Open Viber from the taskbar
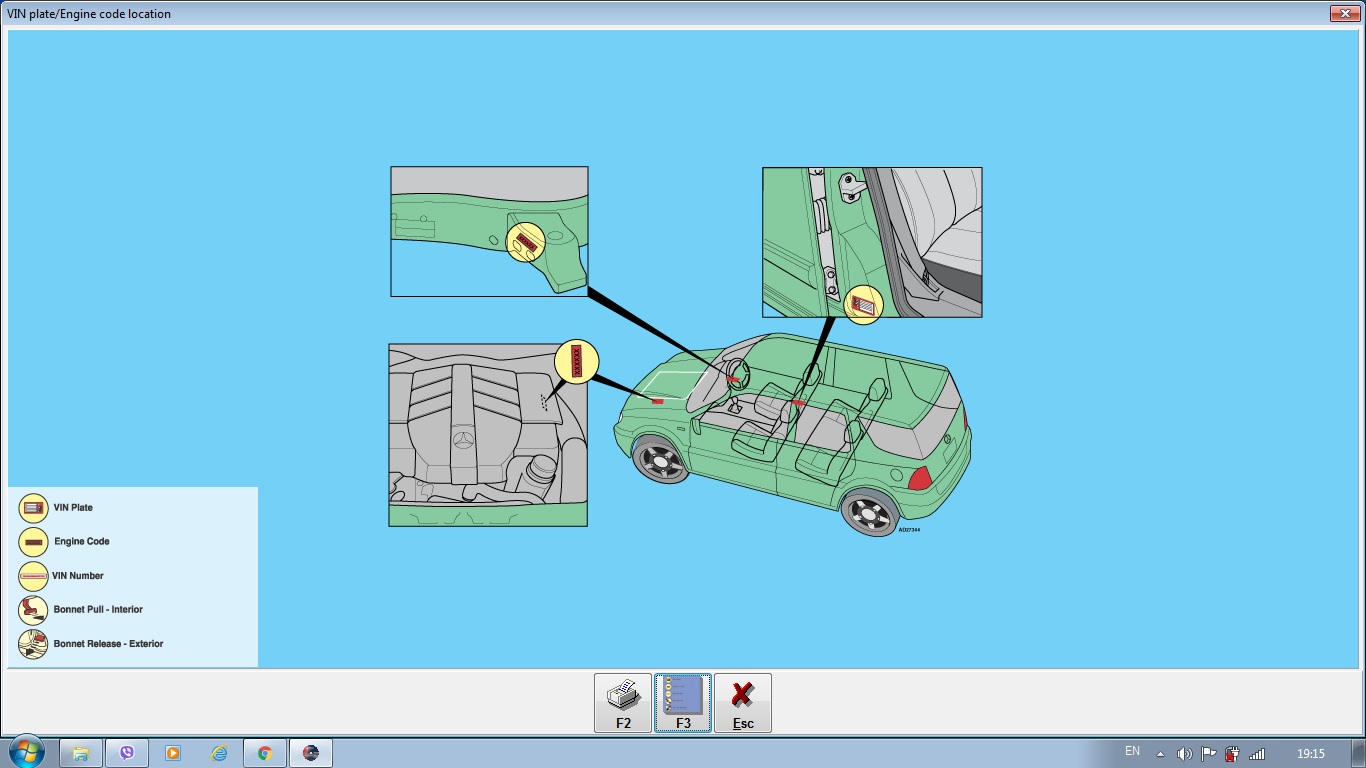The image size is (1366, 768). pyautogui.click(x=127, y=753)
